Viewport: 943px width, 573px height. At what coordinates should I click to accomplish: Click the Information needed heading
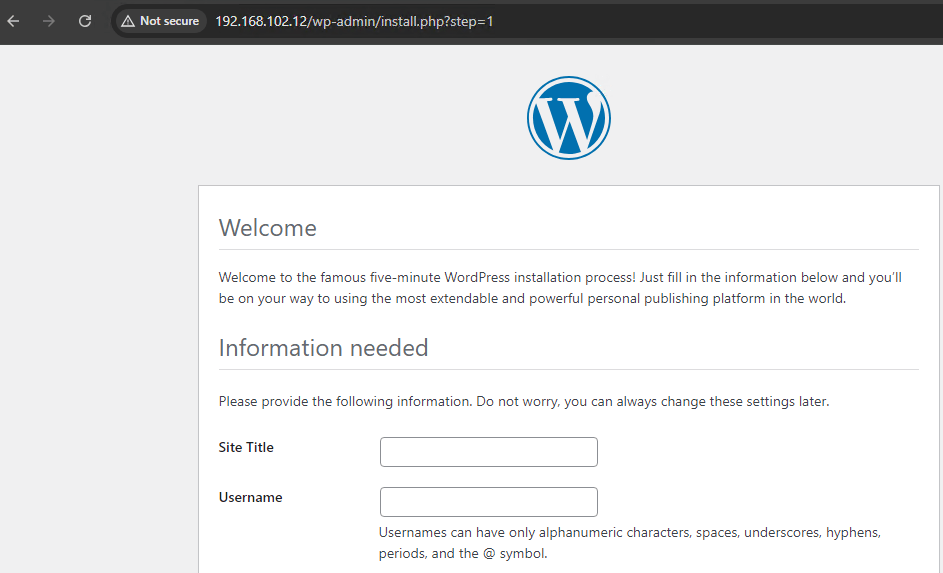point(323,348)
